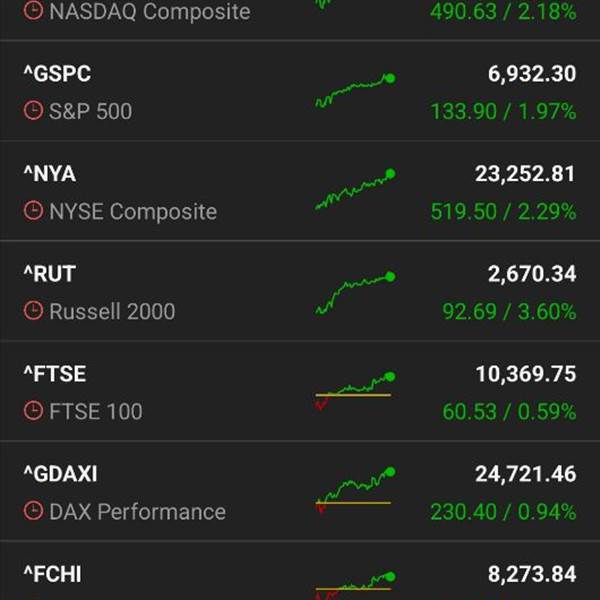Click S&P 500 price 6,932.30
Viewport: 600px width, 600px height.
click(x=526, y=74)
